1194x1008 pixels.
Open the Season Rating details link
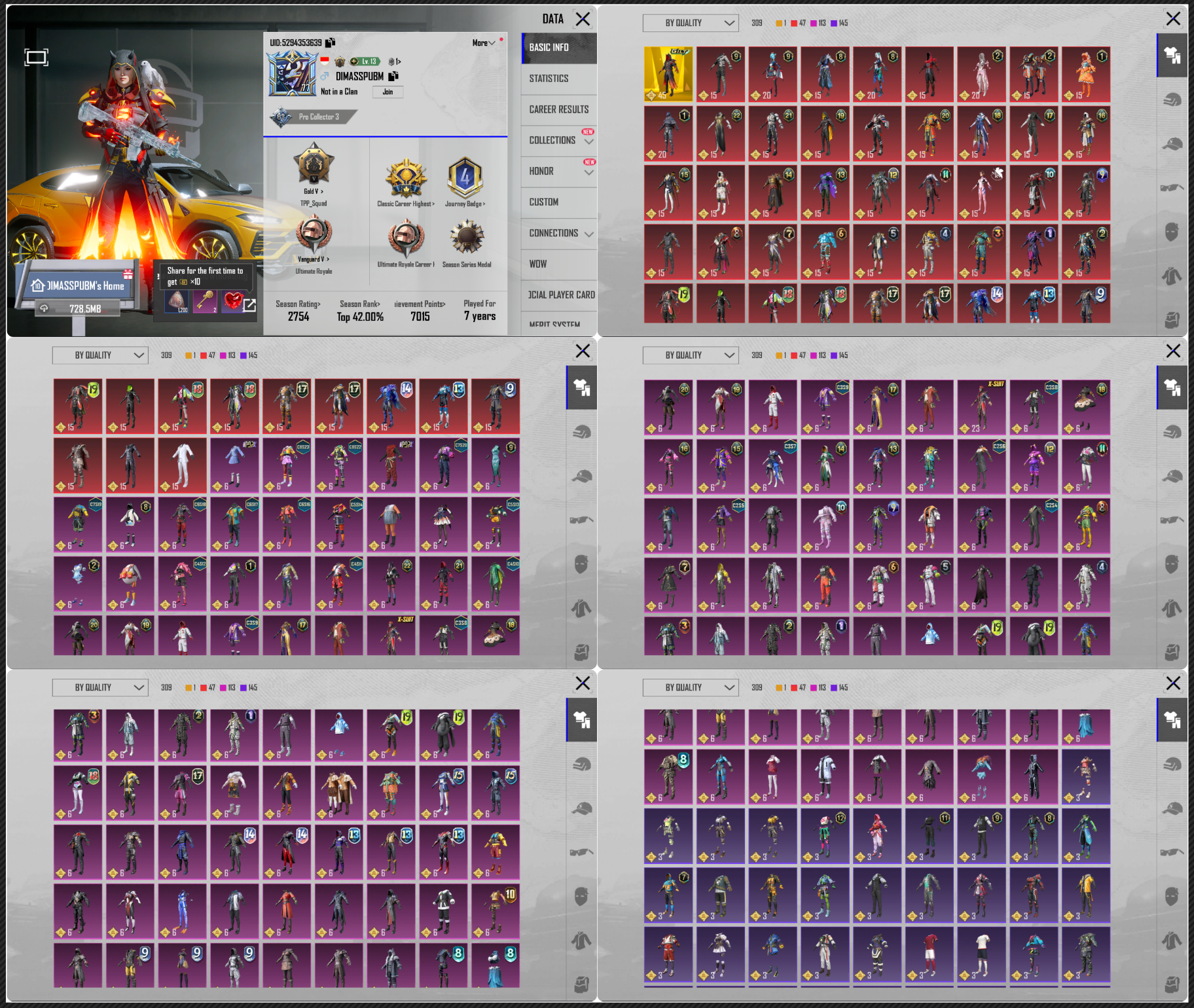(298, 304)
